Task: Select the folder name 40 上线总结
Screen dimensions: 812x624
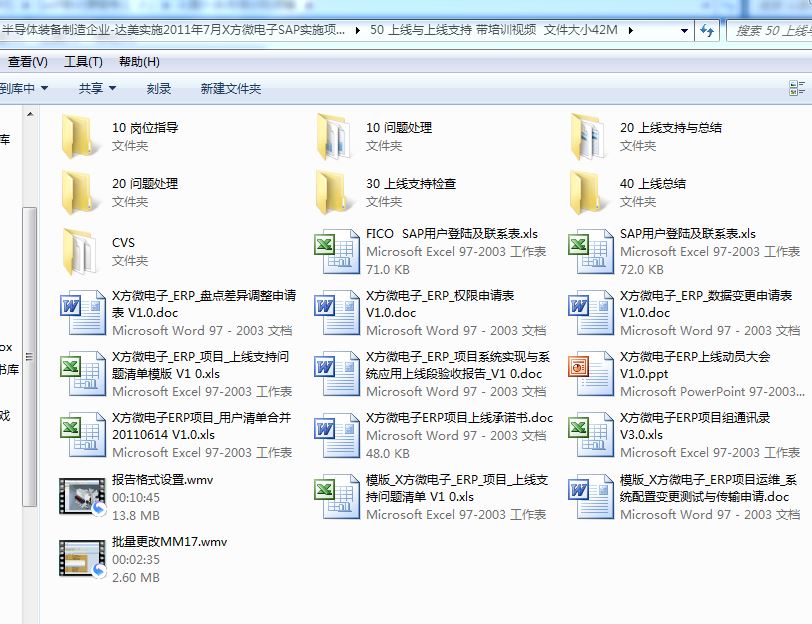Action: (652, 184)
